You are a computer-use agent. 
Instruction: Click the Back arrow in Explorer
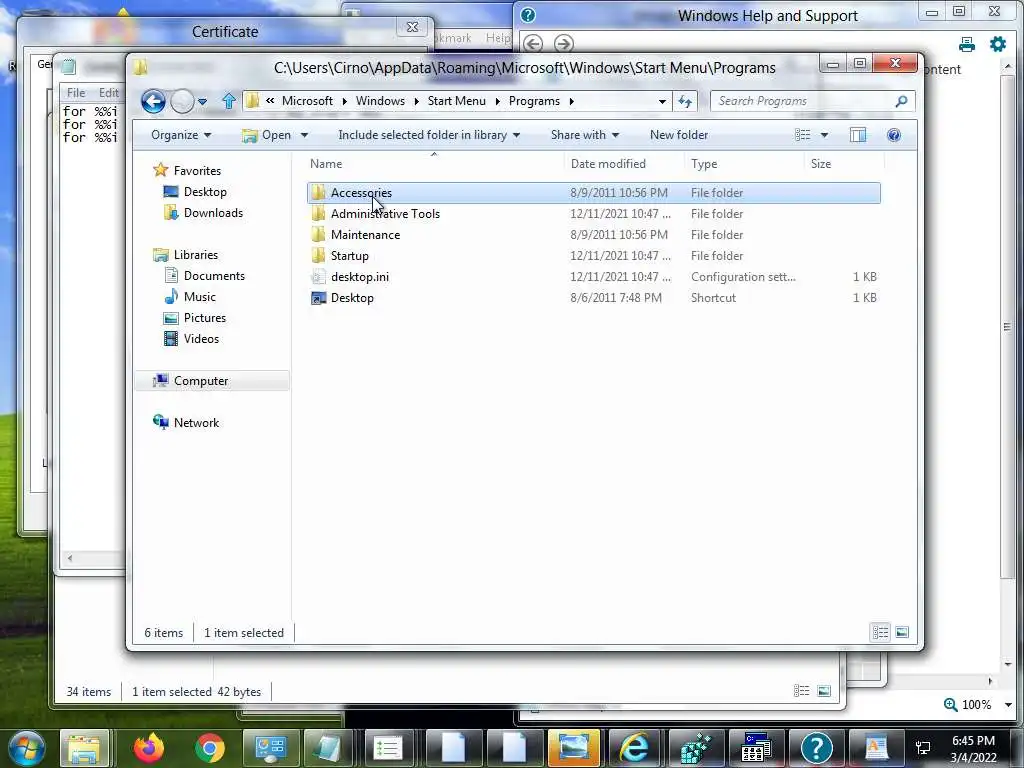click(x=153, y=101)
